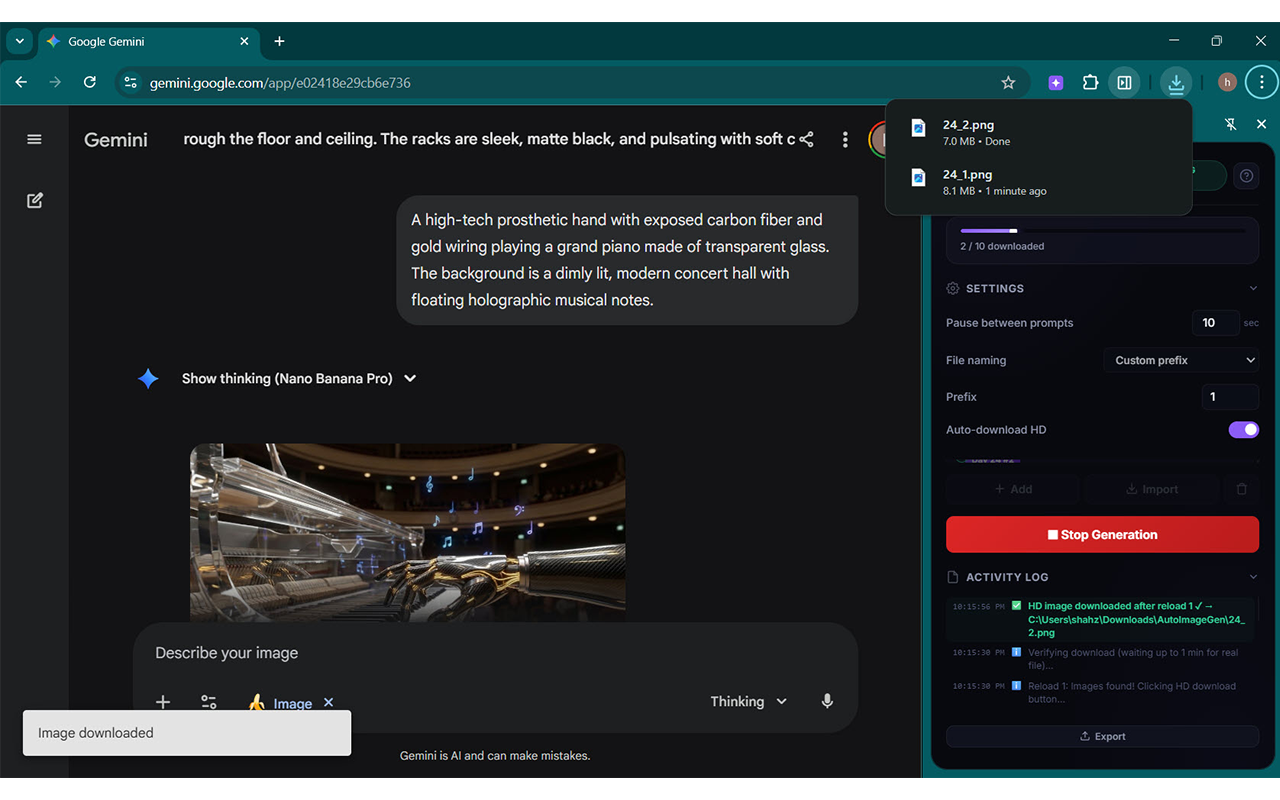The image size is (1280, 800).
Task: Click the Stop Generation button
Action: pyautogui.click(x=1102, y=535)
